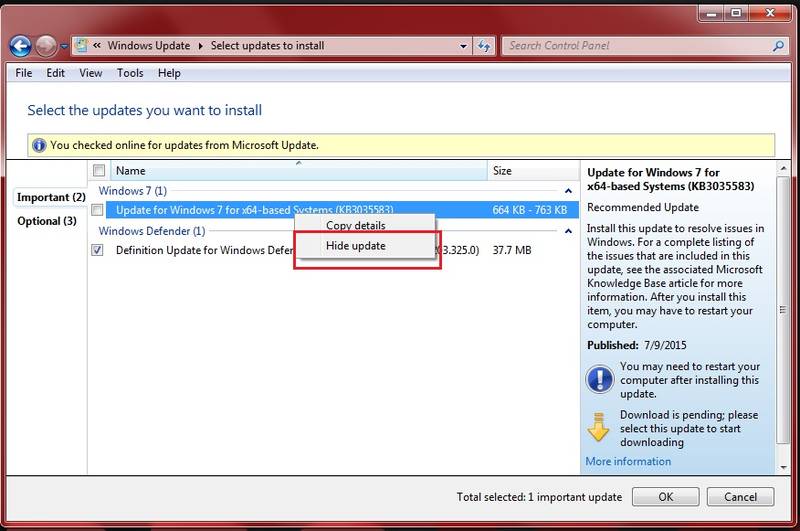Click the Cancel button
The width and height of the screenshot is (800, 531).
point(740,497)
